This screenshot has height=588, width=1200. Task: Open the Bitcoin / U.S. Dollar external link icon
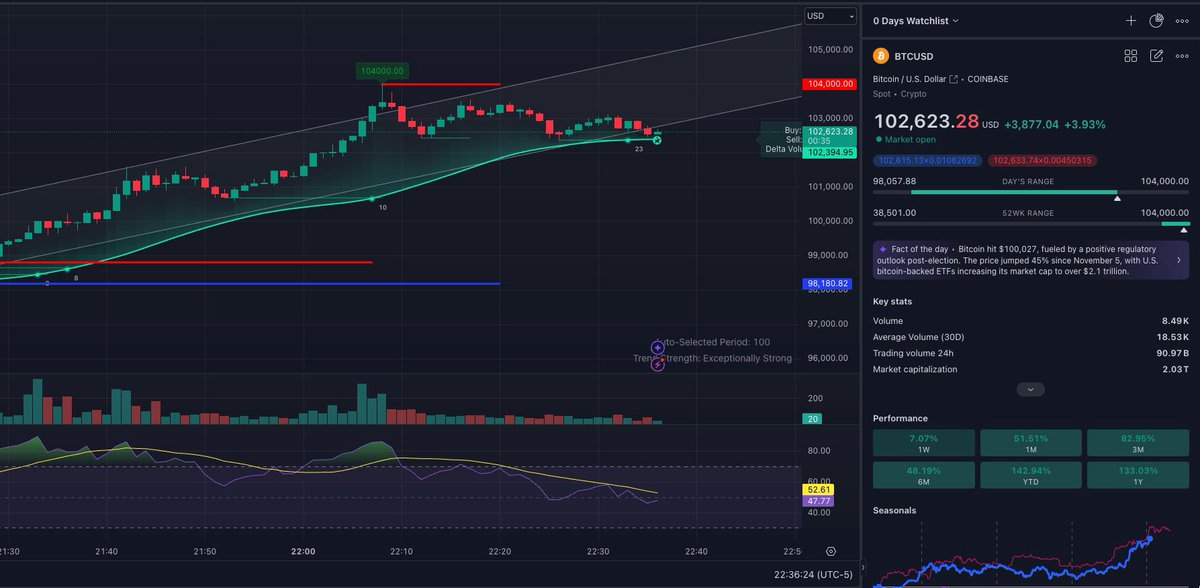point(953,79)
